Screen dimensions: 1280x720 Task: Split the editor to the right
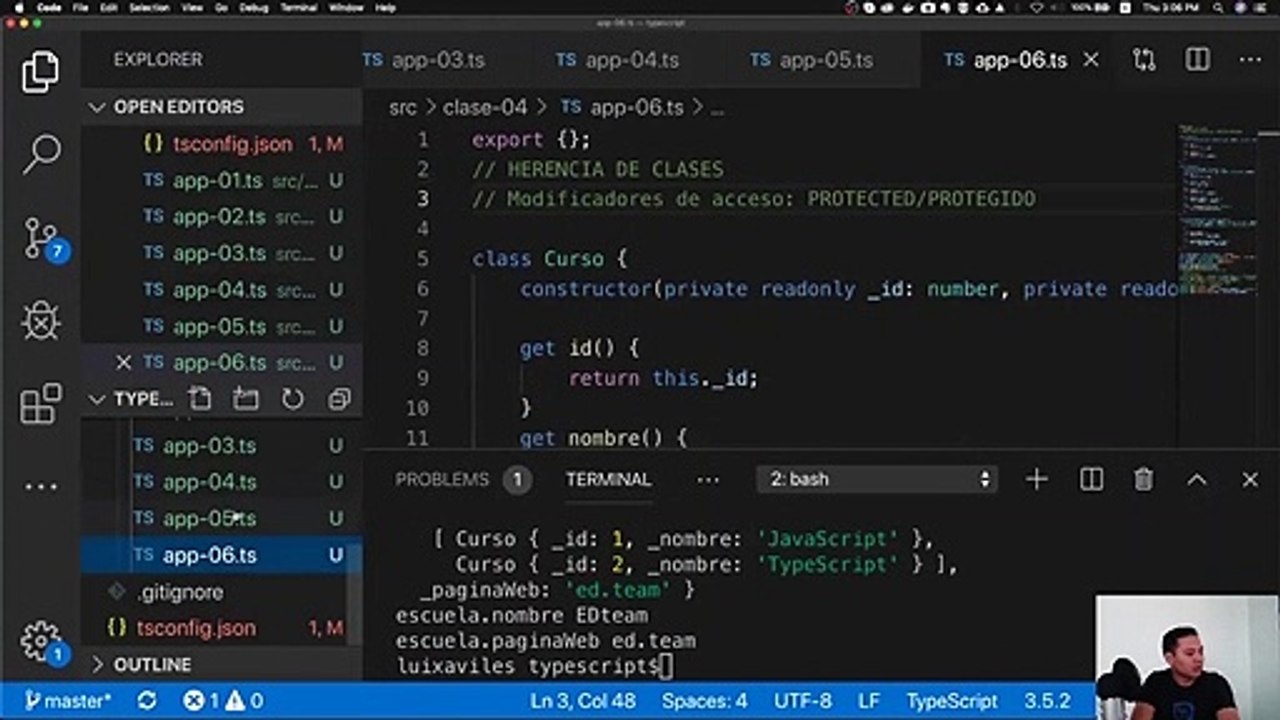(x=1198, y=60)
